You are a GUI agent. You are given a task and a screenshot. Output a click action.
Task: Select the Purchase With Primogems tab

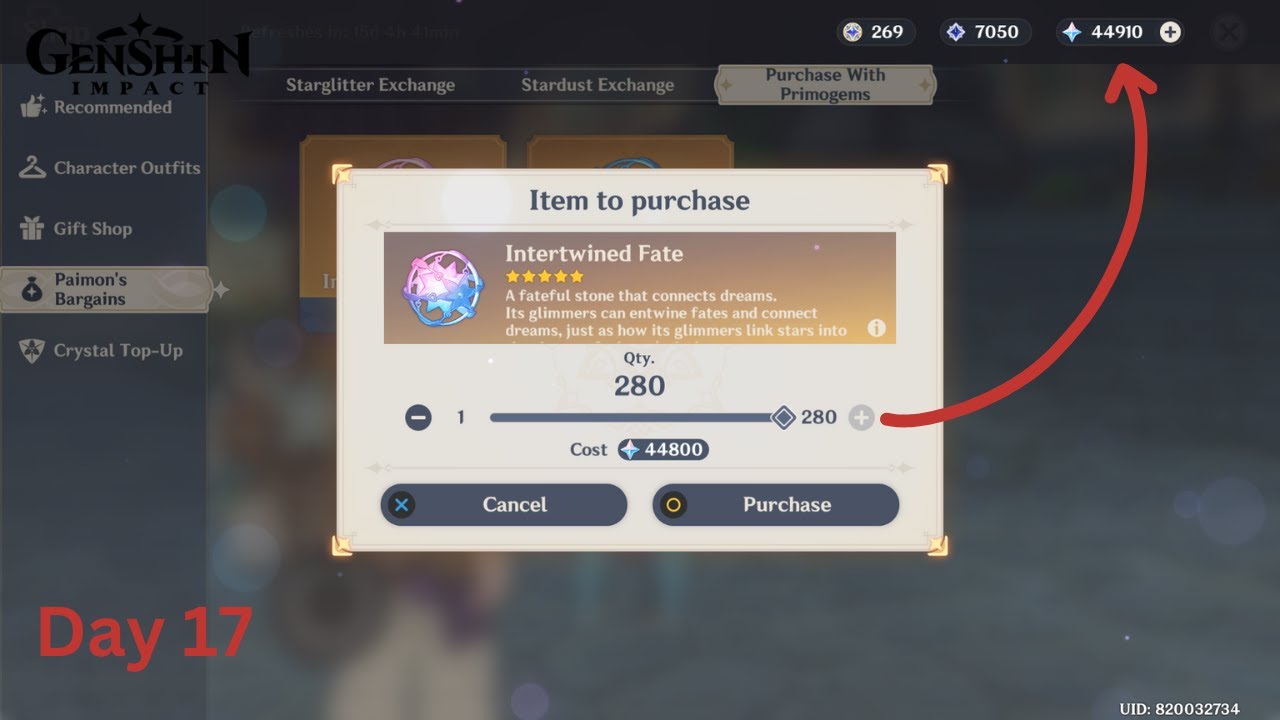(x=825, y=85)
